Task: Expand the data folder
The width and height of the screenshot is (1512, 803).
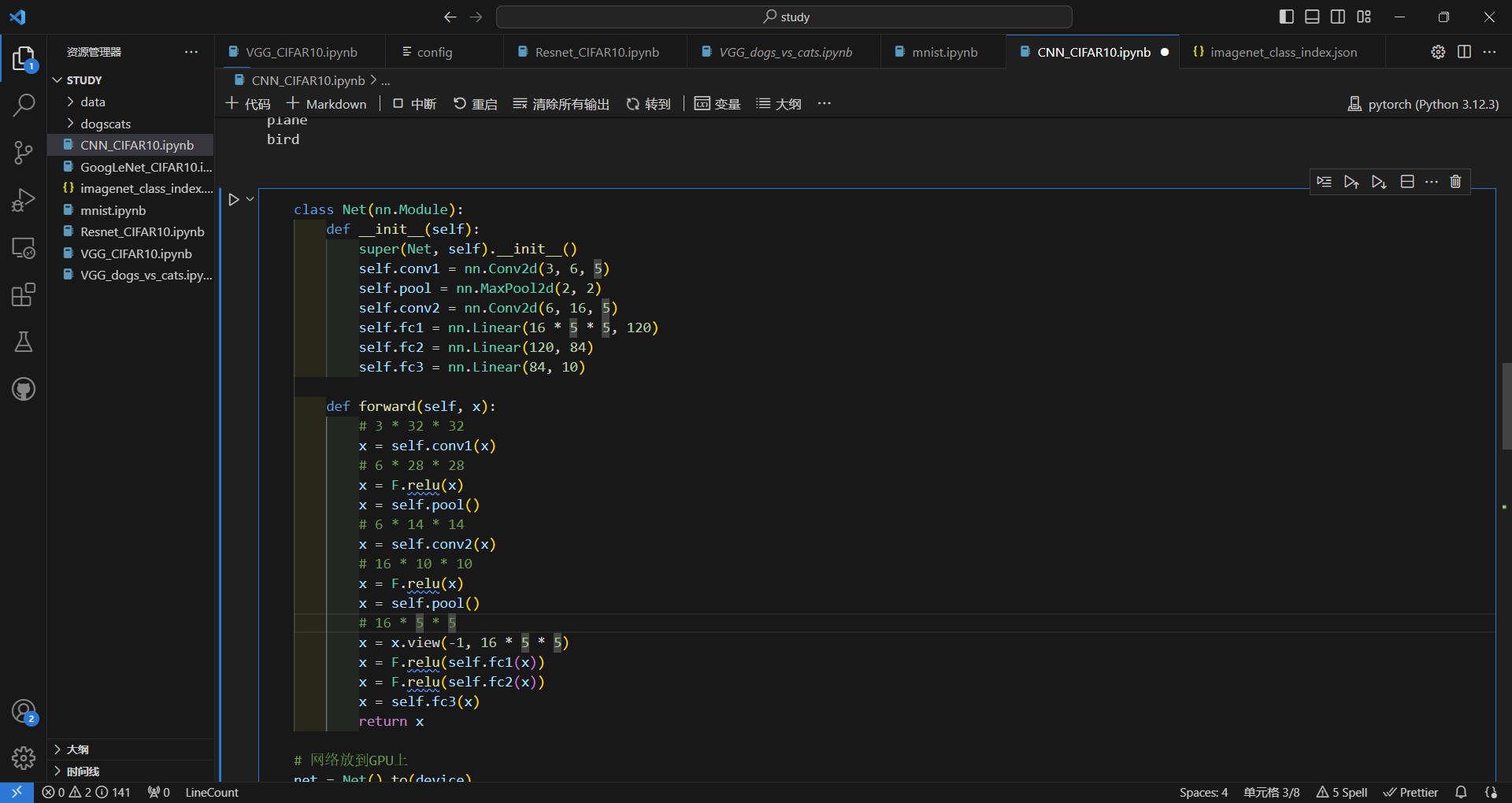Action: pyautogui.click(x=92, y=102)
